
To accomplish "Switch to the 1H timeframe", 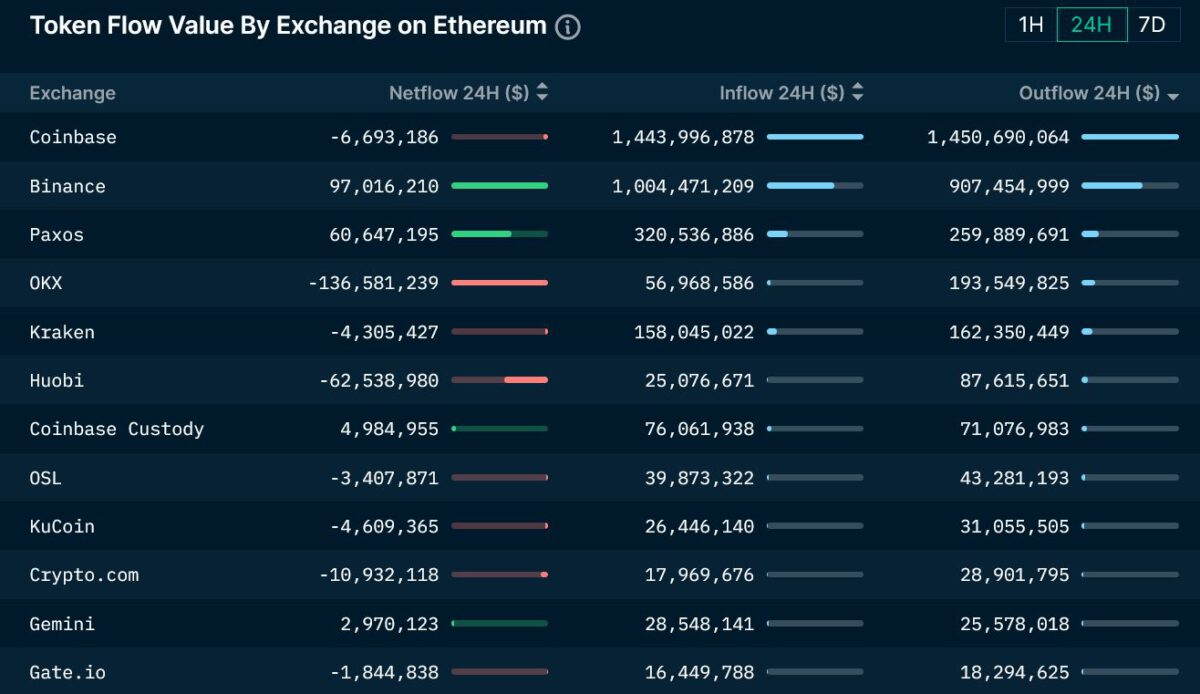I will (x=1030, y=25).
